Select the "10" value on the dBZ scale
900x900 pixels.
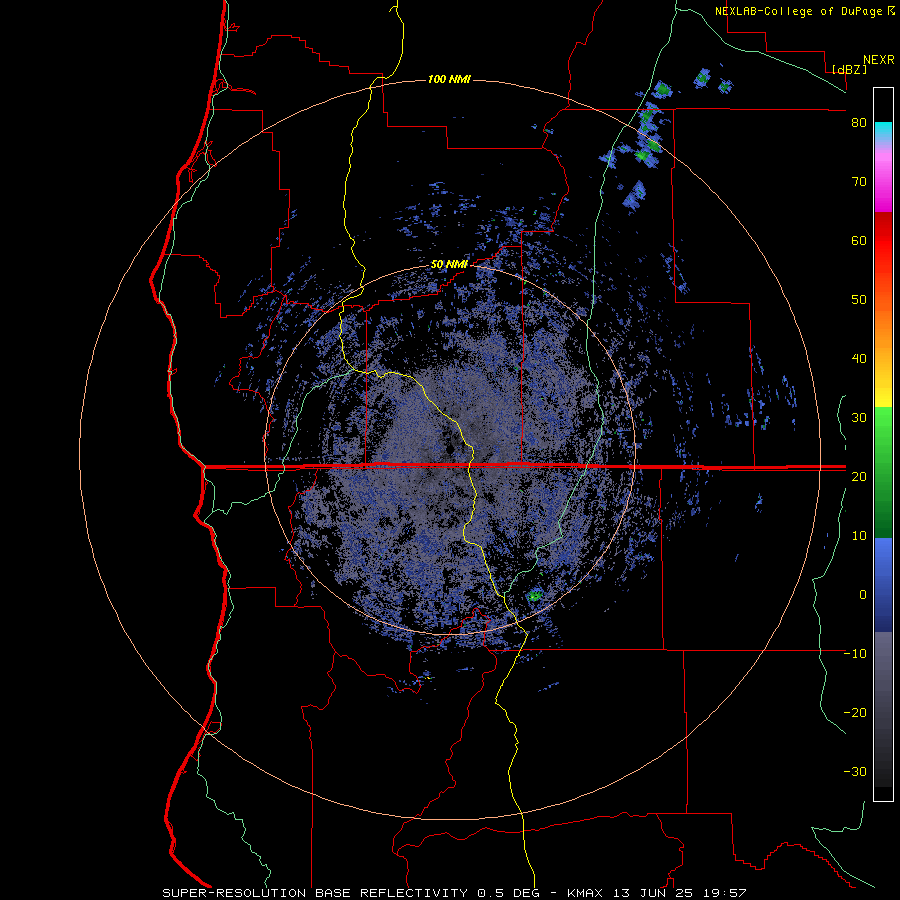859,536
